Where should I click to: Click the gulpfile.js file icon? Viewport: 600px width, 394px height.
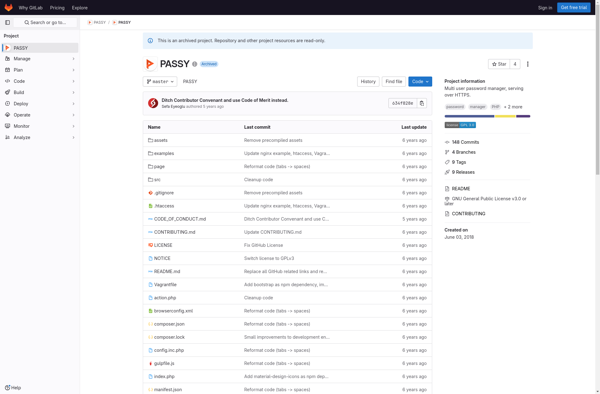150,363
